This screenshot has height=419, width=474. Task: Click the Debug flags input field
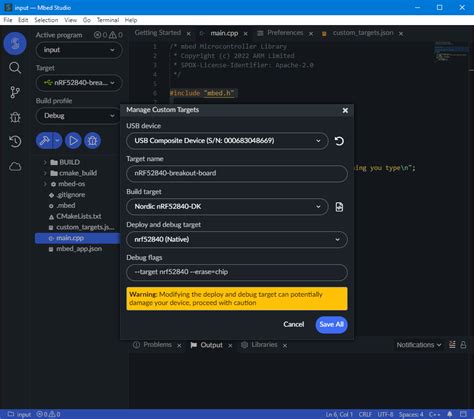coord(237,272)
